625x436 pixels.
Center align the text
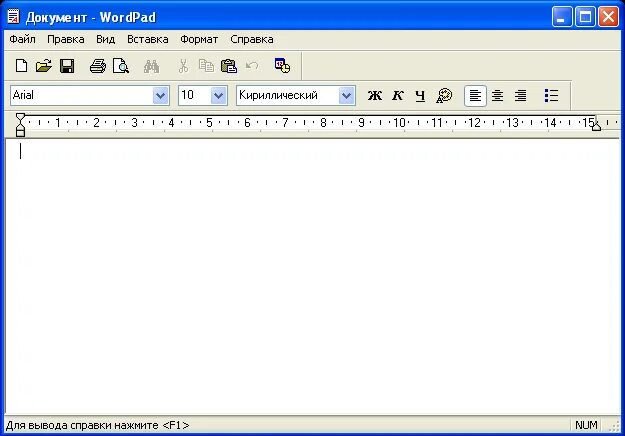tap(497, 96)
